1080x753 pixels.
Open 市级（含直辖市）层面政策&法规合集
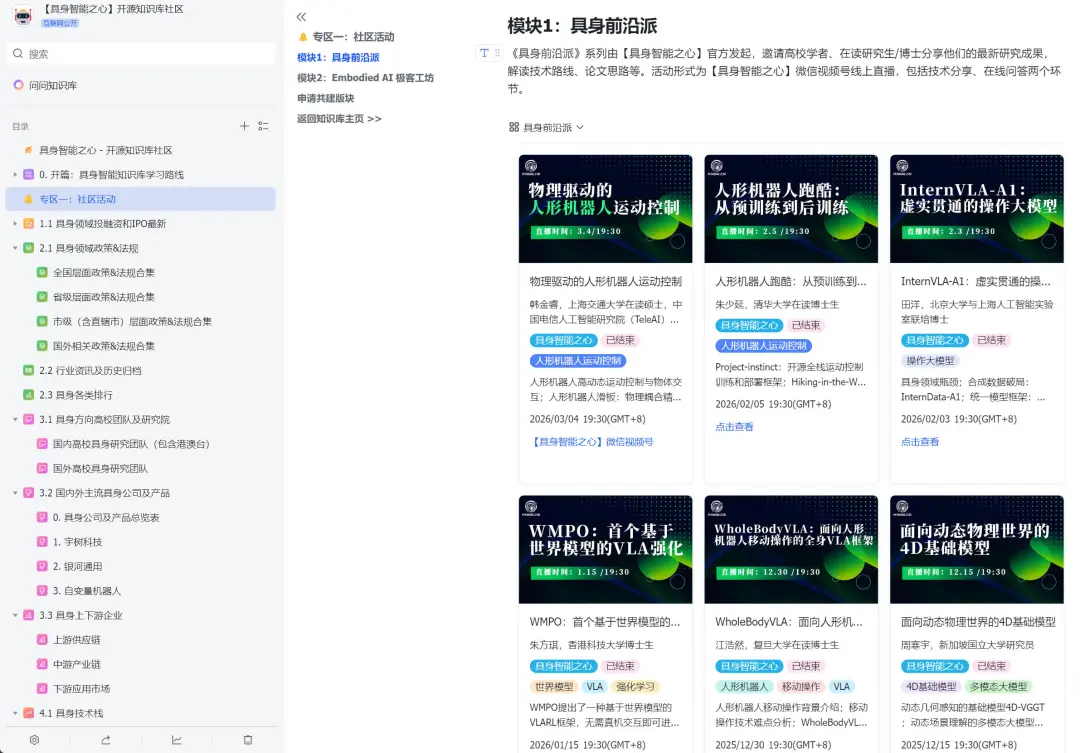coord(132,321)
